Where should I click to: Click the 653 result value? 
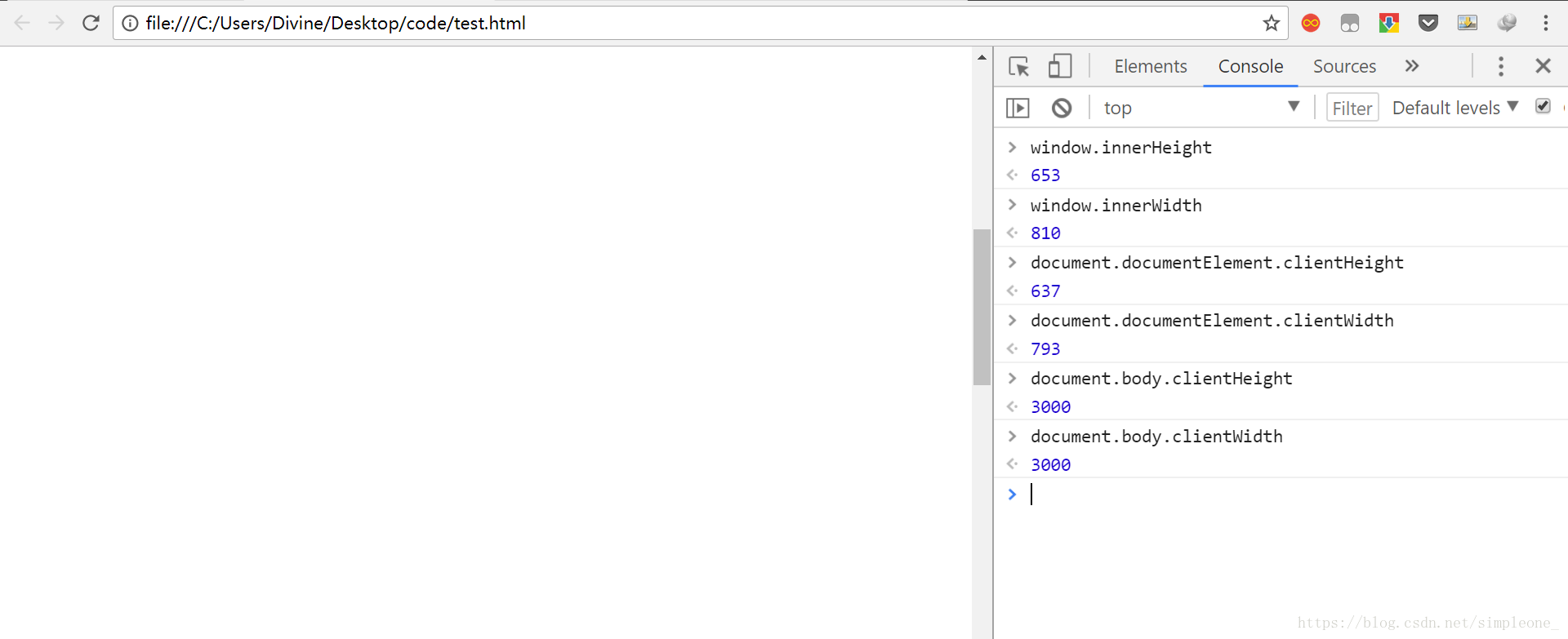click(x=1045, y=175)
